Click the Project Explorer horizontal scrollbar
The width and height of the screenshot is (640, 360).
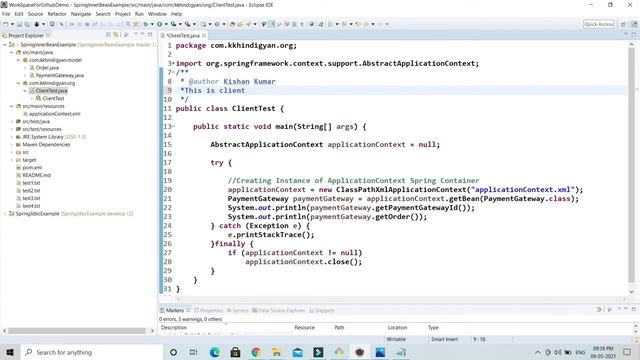click(x=77, y=331)
